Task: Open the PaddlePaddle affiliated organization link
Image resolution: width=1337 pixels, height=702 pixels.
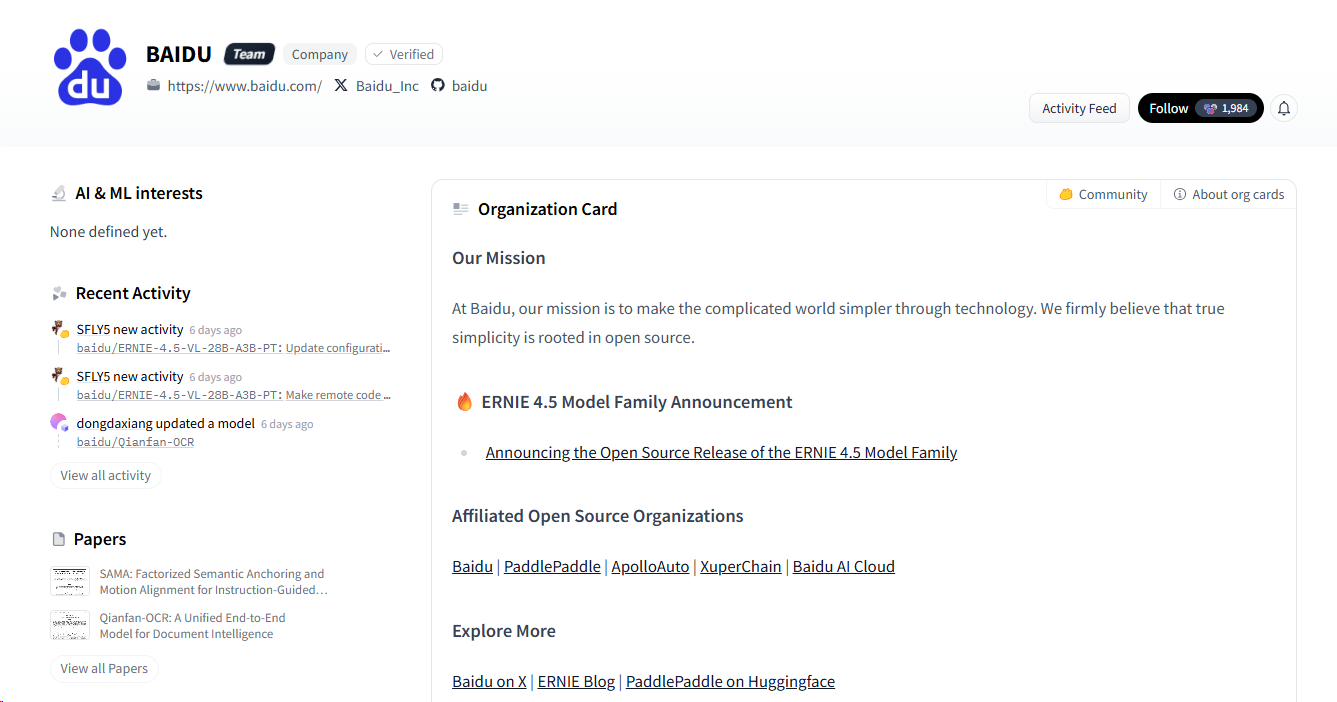Action: point(552,566)
